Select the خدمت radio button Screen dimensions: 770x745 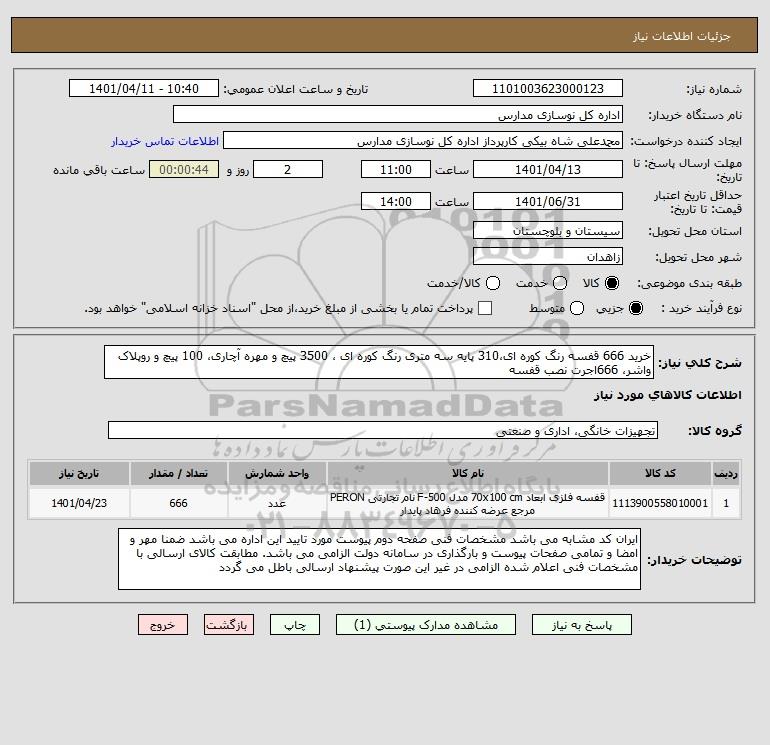click(560, 283)
